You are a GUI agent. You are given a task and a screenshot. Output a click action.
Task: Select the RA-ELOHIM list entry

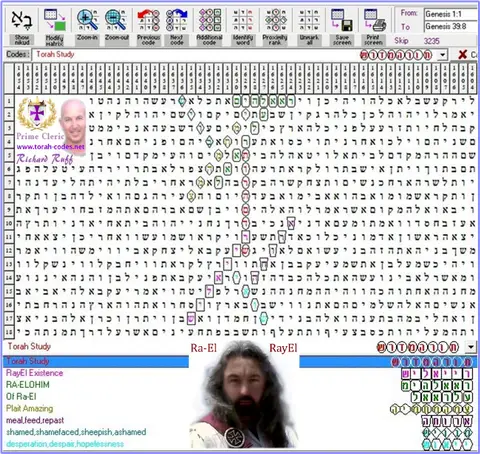[x=28, y=385]
